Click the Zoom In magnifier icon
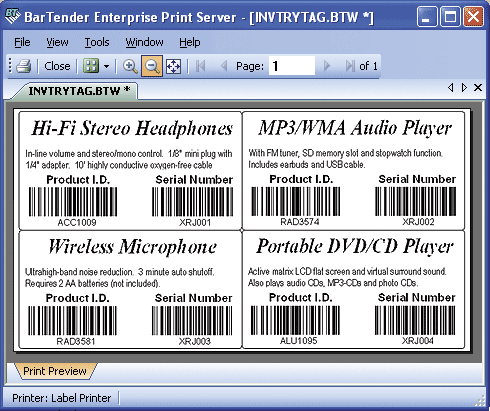Screen dimensions: 490x411 coord(130,66)
